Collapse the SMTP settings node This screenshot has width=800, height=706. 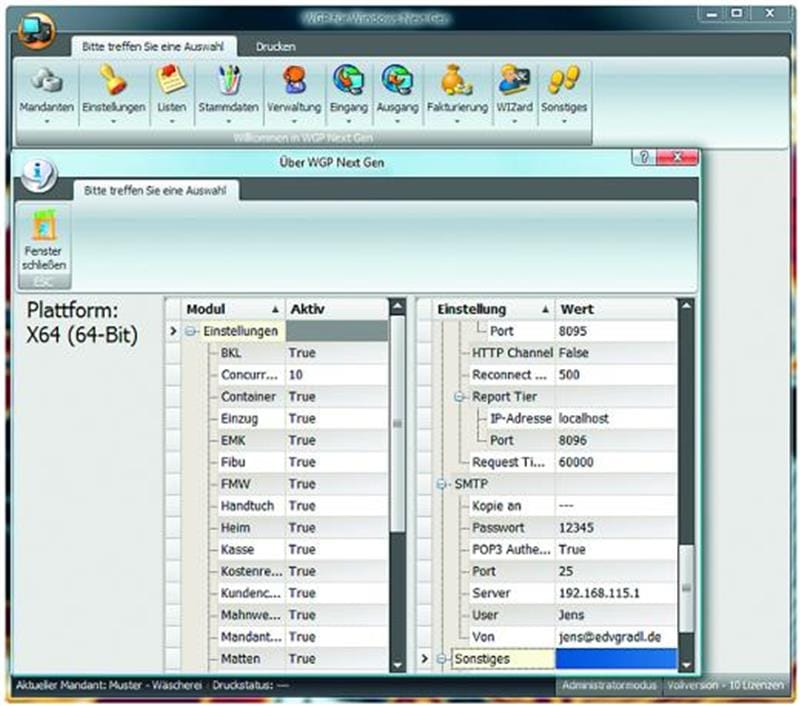[440, 484]
